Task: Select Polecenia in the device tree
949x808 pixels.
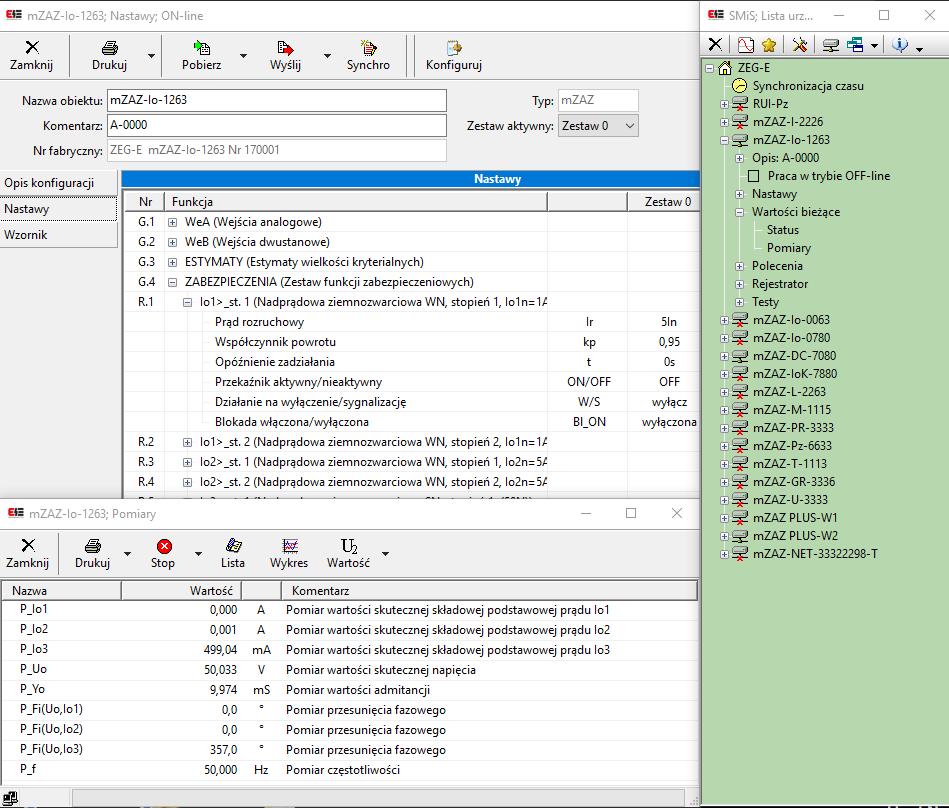Action: pos(777,266)
